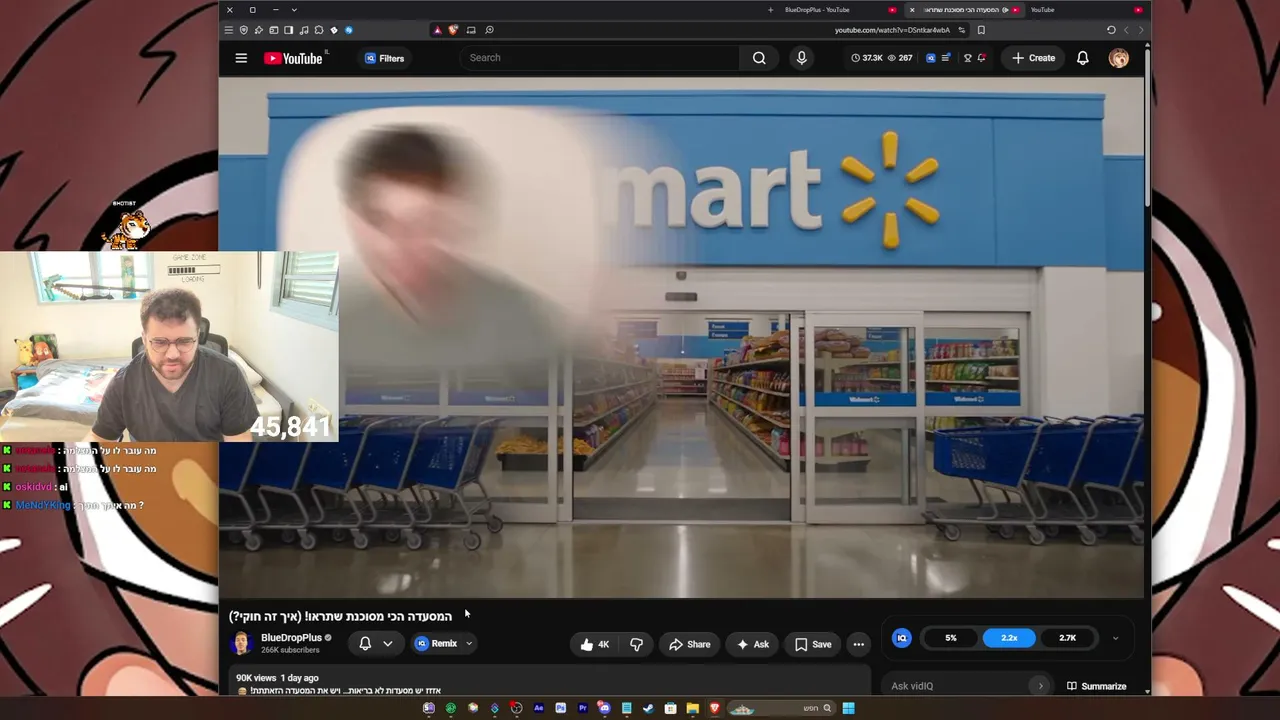
Task: Click the 90K views 1 day ago description
Action: tap(277, 678)
